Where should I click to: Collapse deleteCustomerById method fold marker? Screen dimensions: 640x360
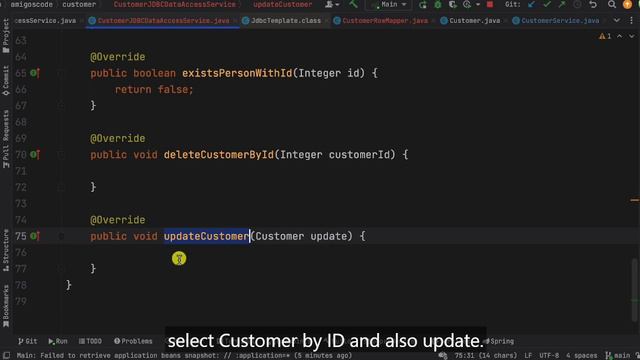coord(61,155)
